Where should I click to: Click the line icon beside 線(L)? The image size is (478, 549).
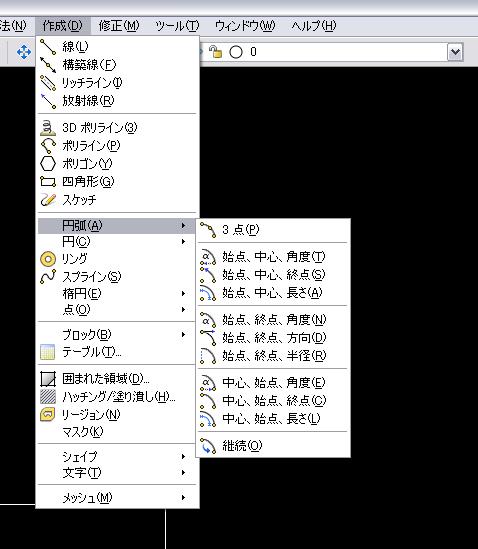coord(48,47)
